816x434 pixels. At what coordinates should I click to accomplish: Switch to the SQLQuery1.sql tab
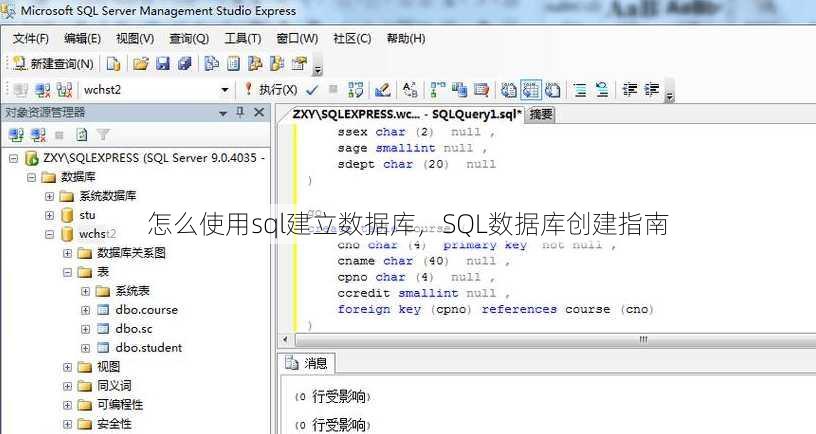(x=407, y=114)
